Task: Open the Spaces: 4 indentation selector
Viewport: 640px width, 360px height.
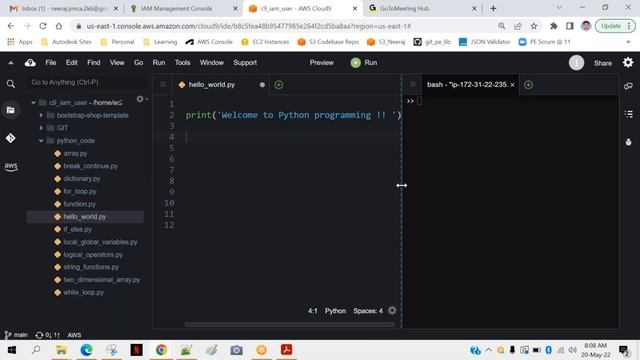Action: [368, 311]
